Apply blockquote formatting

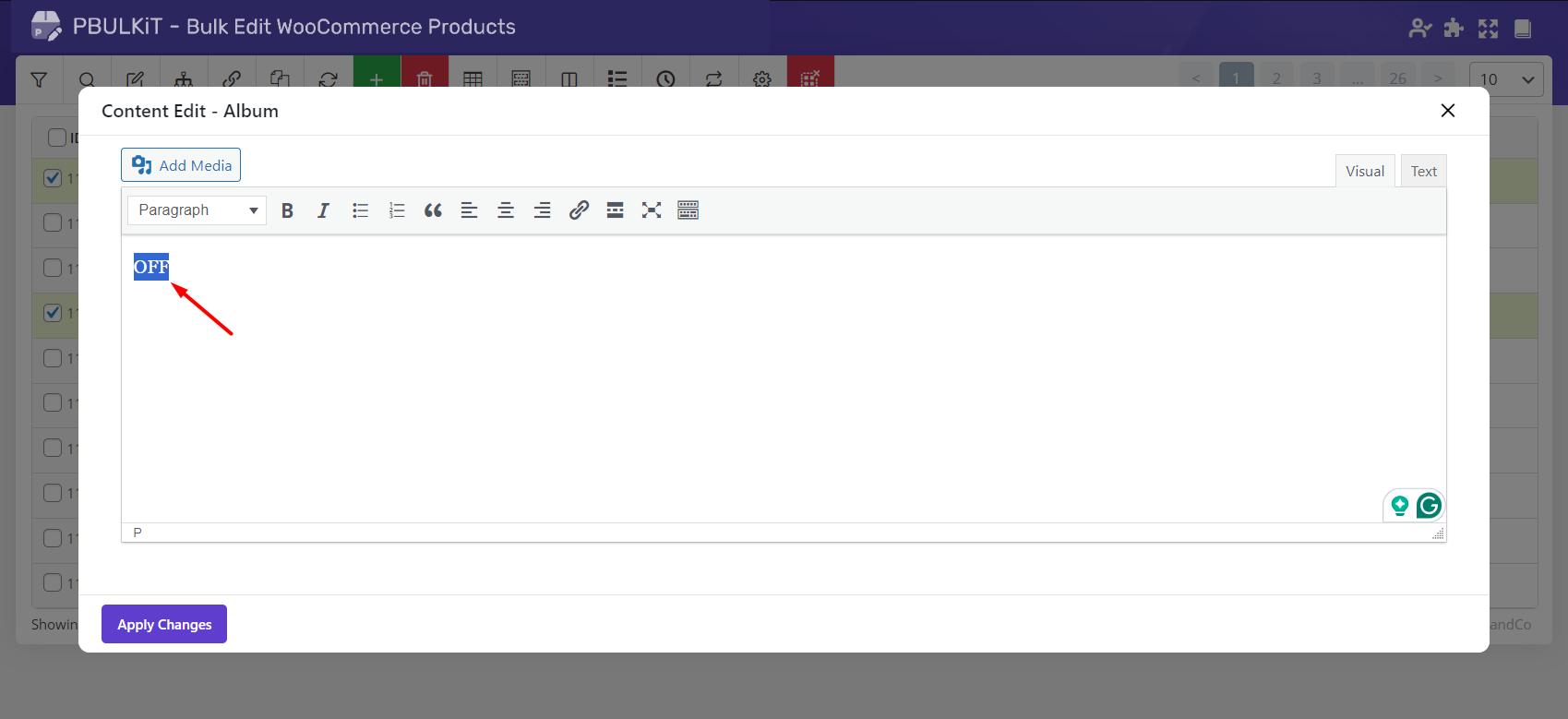pos(433,210)
